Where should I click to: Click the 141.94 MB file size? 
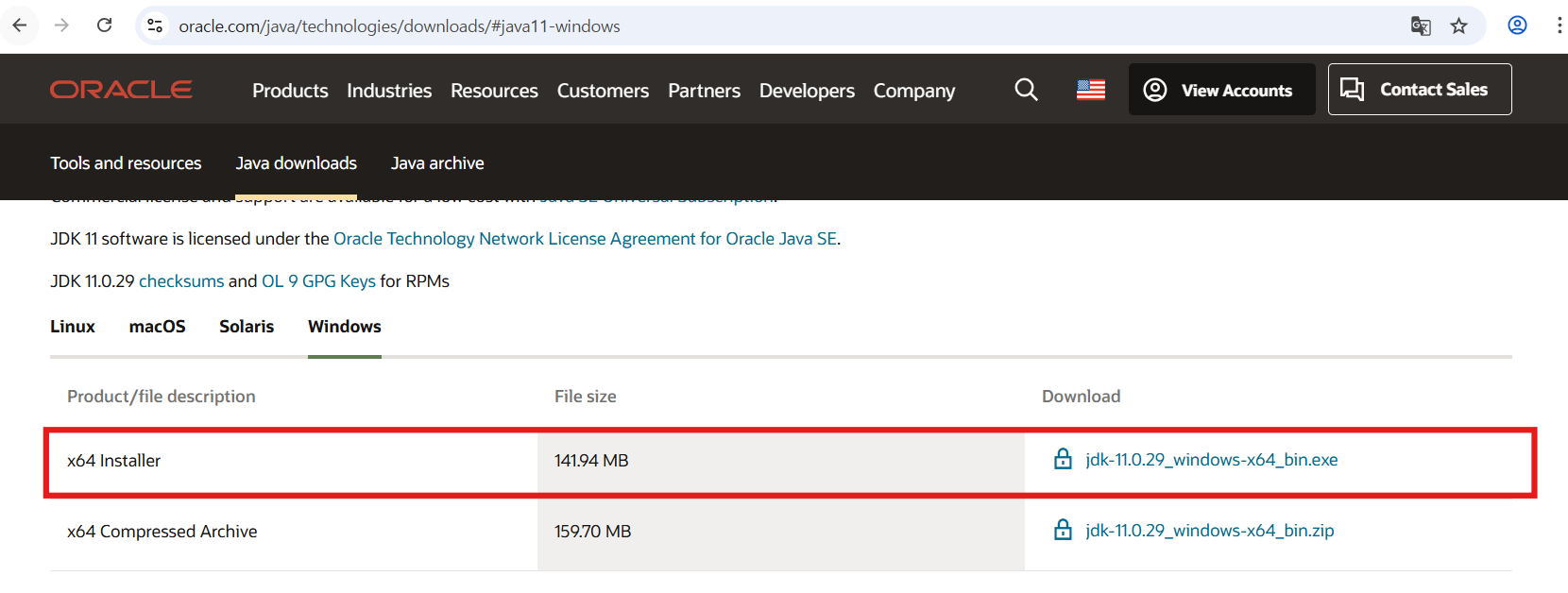591,461
